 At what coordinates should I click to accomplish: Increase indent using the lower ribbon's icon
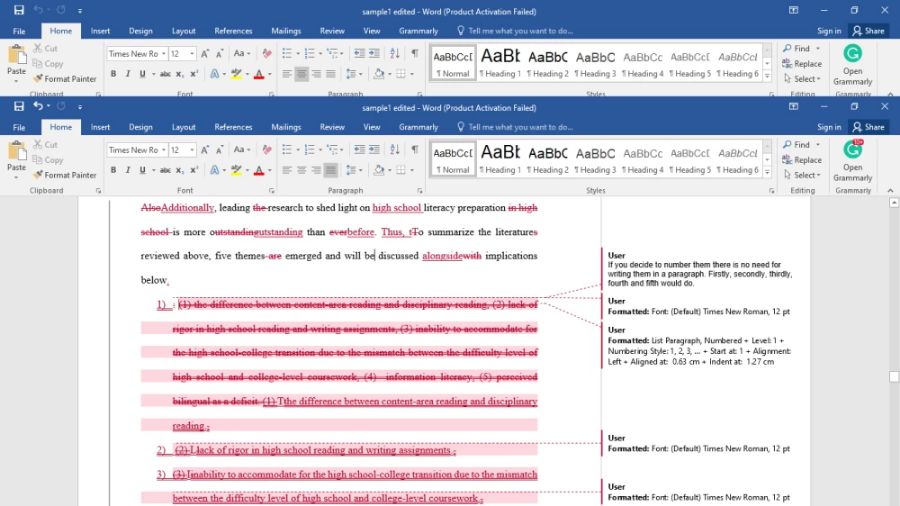pos(374,150)
